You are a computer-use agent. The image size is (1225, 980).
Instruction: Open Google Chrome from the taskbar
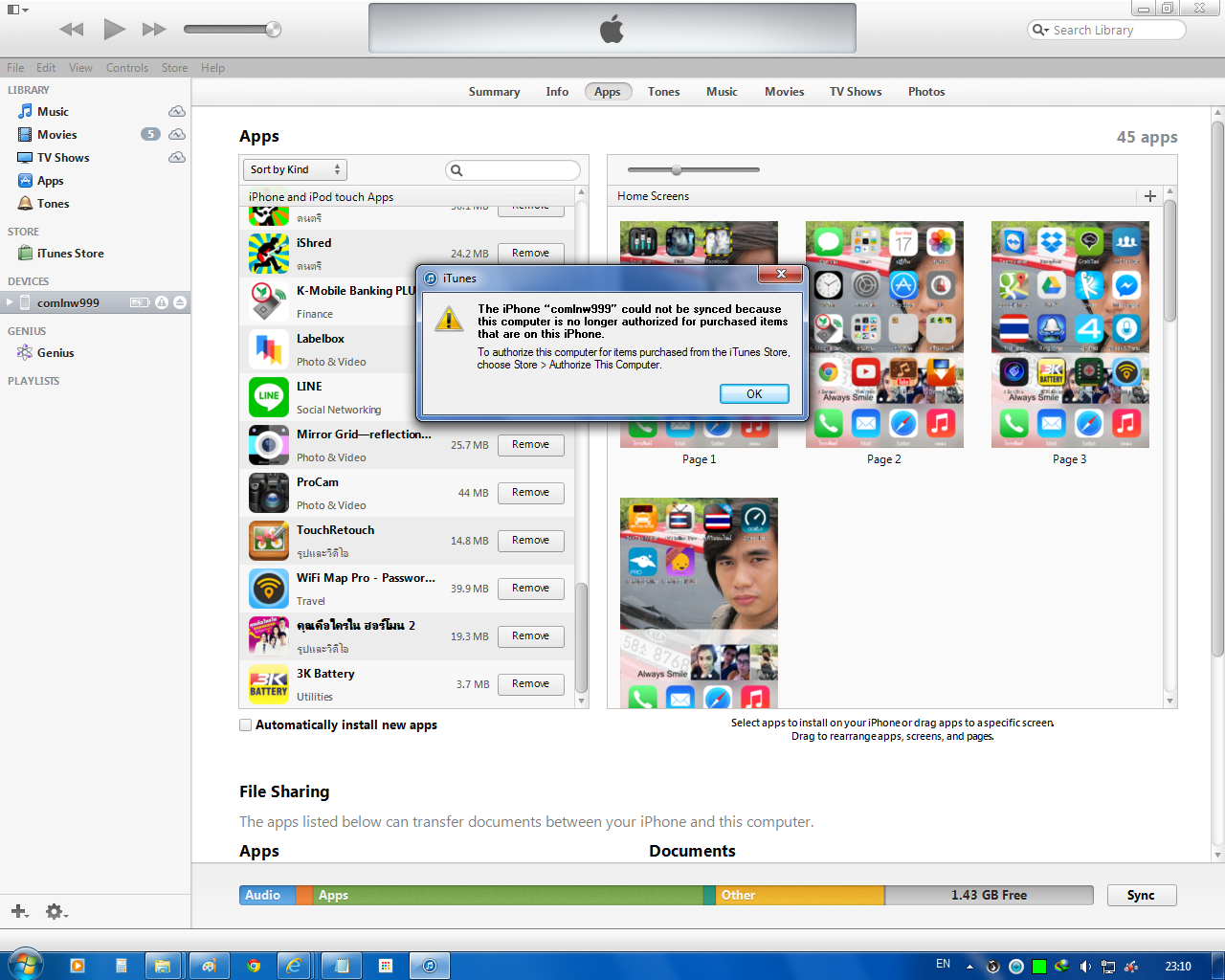tap(254, 966)
